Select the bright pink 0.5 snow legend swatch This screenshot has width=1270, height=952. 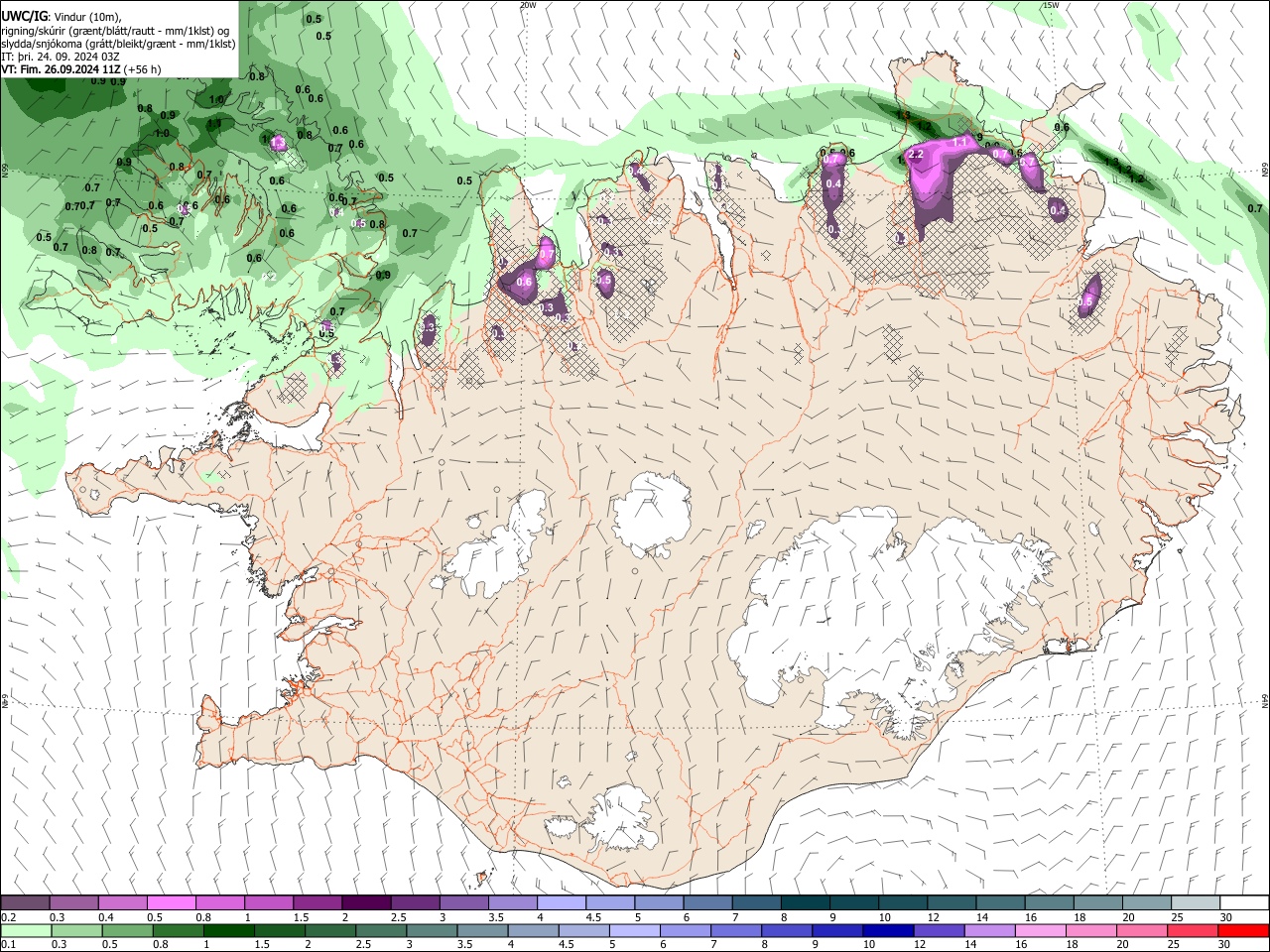[x=171, y=903]
